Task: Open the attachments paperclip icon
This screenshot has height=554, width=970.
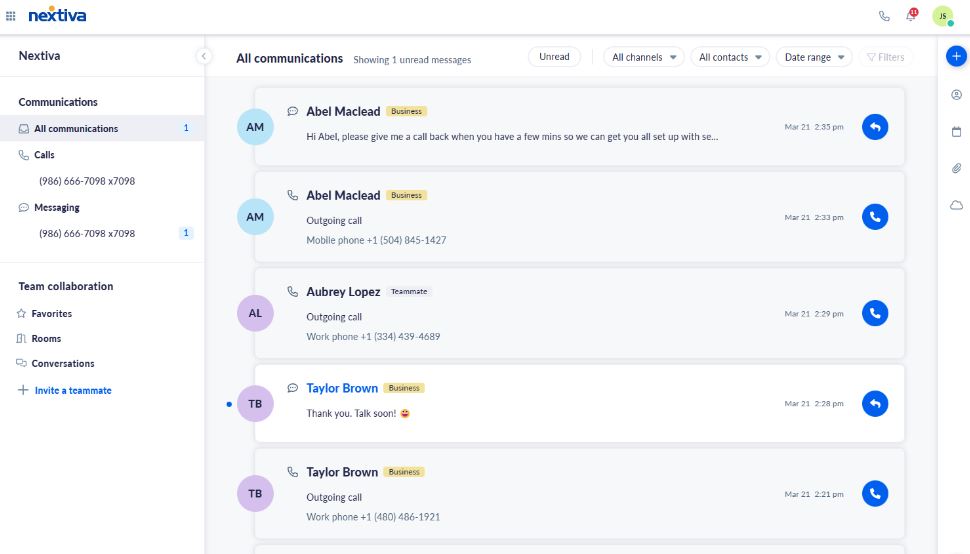Action: (x=956, y=168)
